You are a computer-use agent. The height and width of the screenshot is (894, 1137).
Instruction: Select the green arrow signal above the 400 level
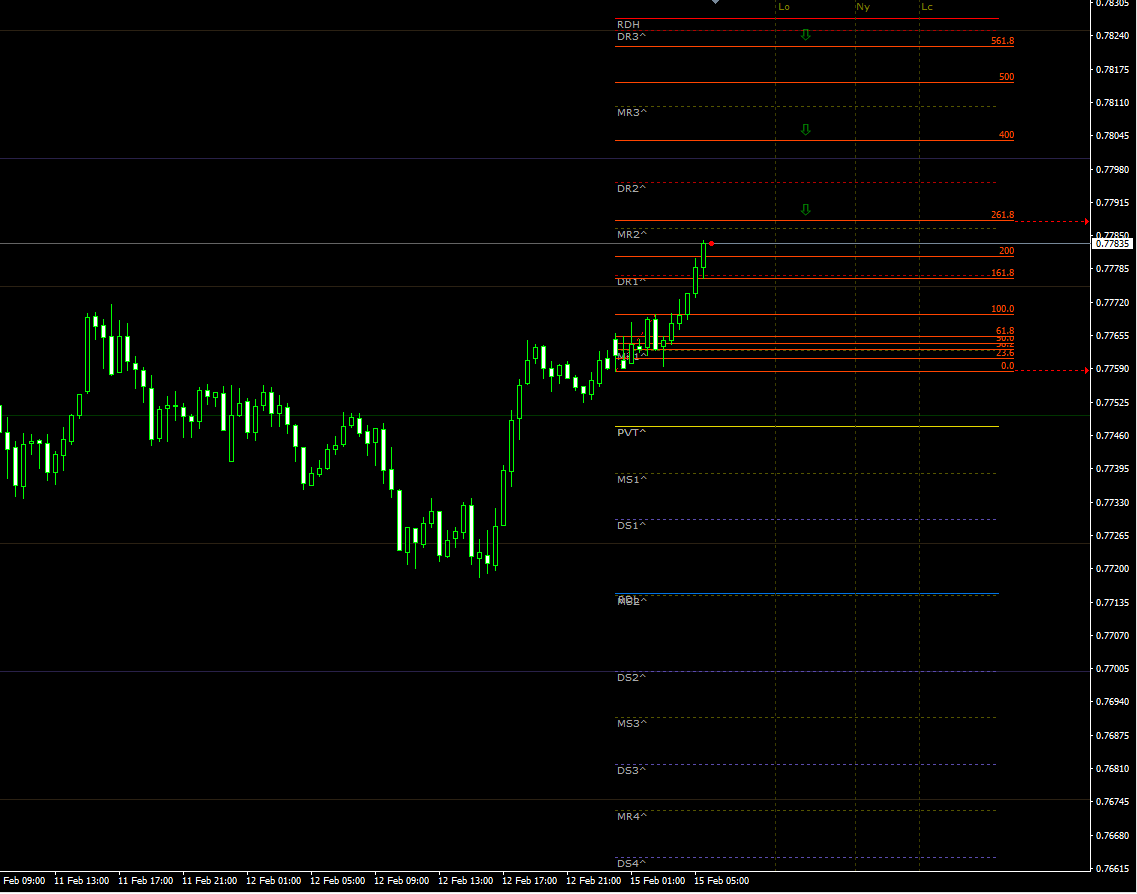coord(806,128)
